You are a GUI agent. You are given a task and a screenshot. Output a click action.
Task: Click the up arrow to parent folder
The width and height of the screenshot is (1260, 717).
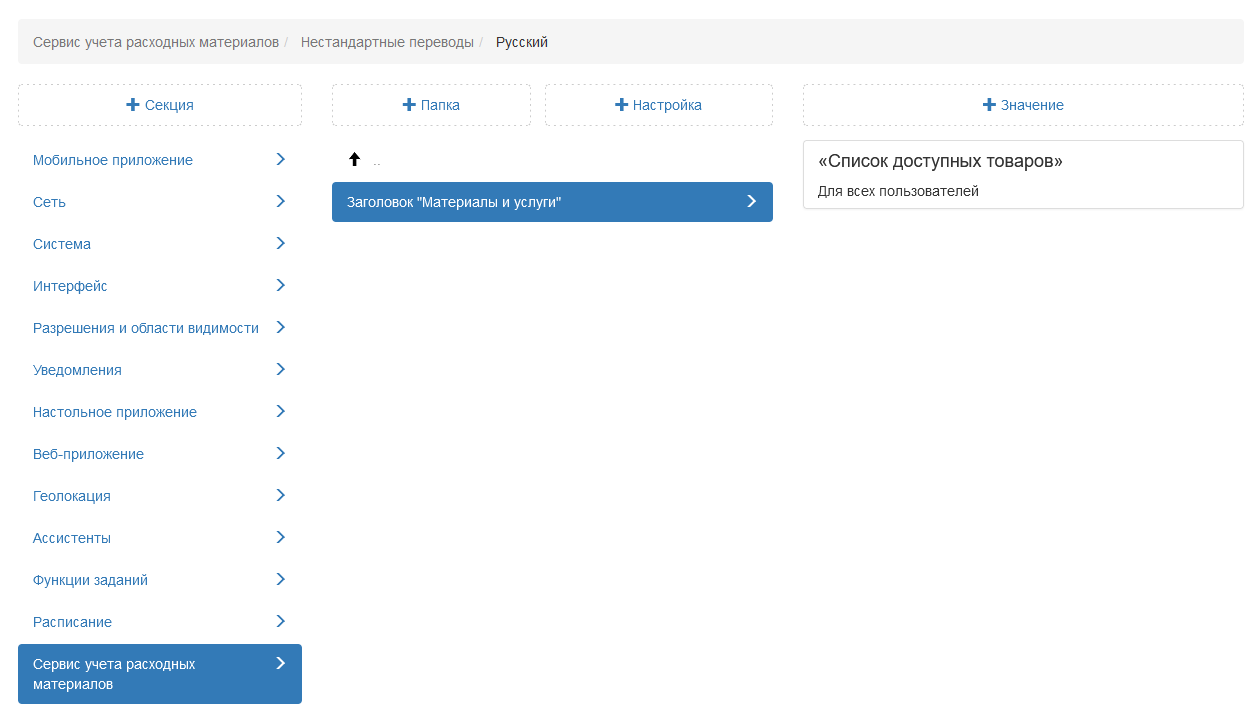tap(354, 160)
